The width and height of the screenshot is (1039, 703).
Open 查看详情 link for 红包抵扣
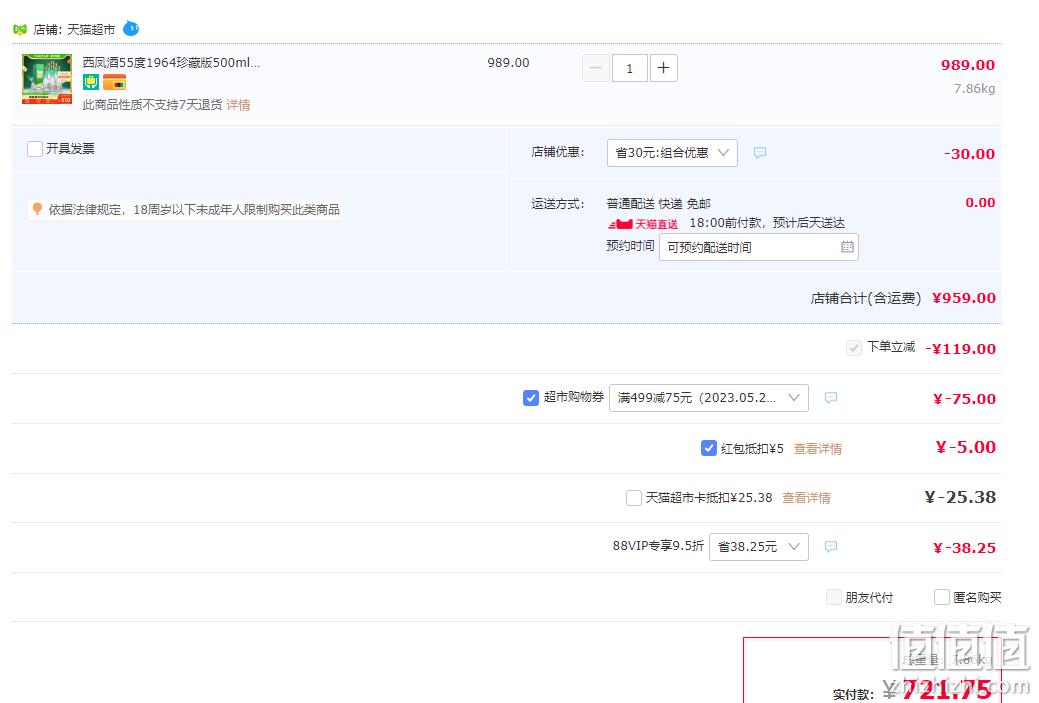(x=818, y=449)
